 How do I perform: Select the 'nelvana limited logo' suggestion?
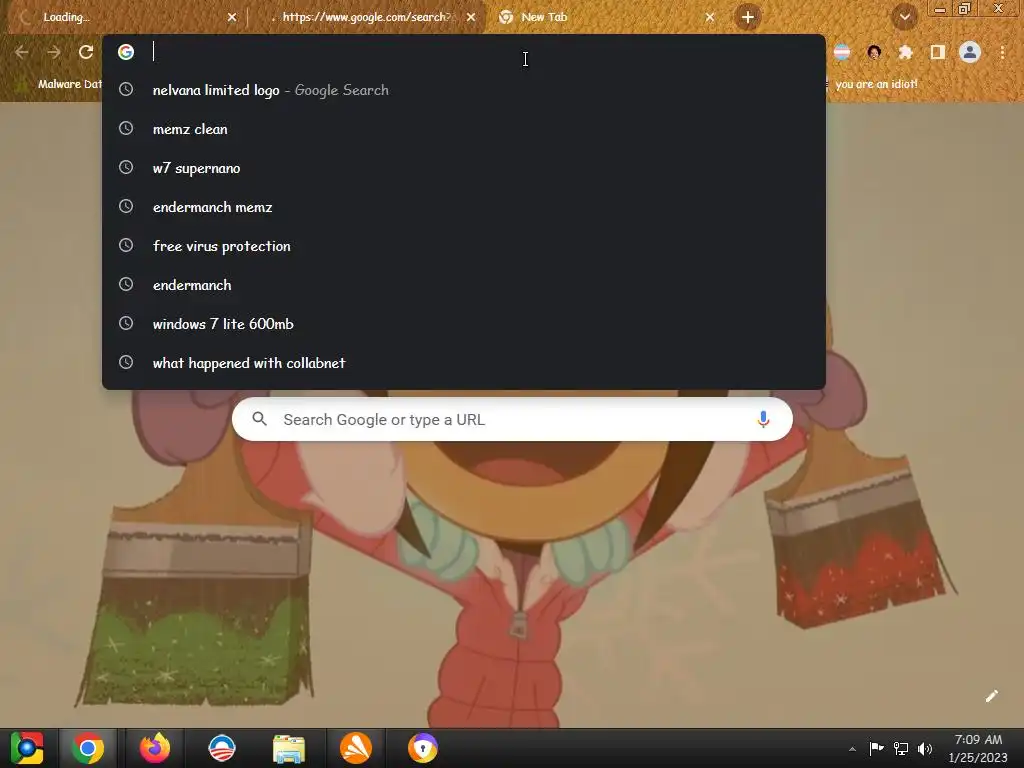click(464, 90)
